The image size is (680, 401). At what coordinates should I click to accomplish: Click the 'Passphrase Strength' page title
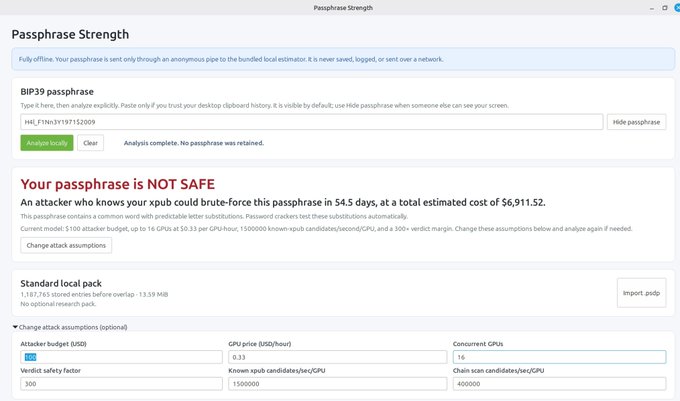[x=70, y=34]
